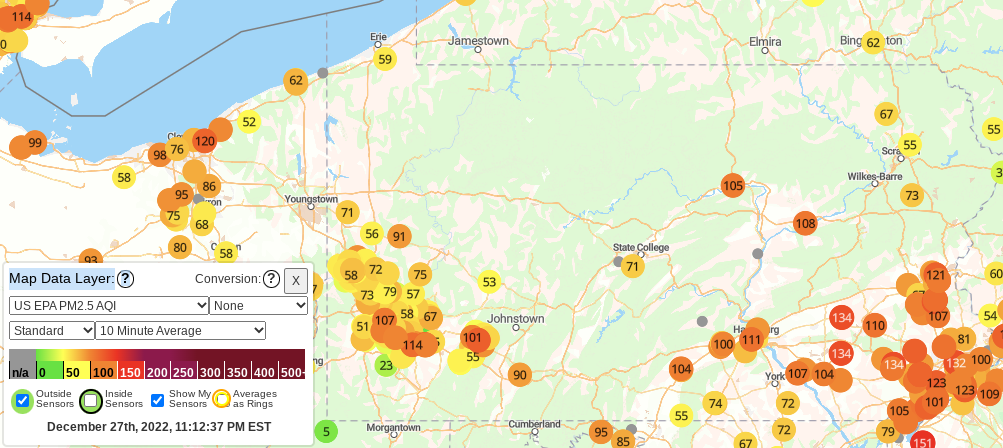Toggle the Show My Sensors checkbox
The width and height of the screenshot is (1003, 448).
click(157, 400)
